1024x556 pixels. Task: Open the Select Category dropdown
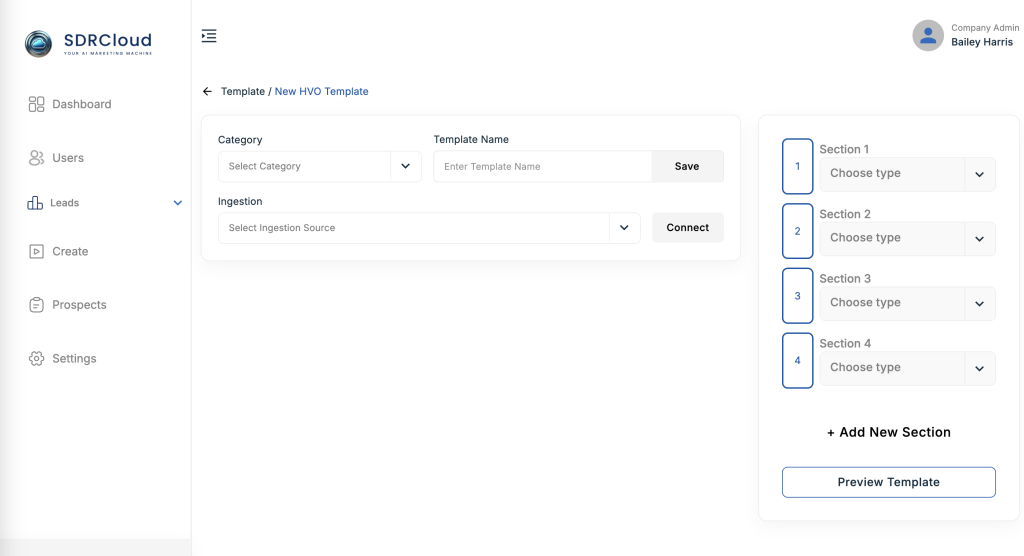[x=319, y=166]
